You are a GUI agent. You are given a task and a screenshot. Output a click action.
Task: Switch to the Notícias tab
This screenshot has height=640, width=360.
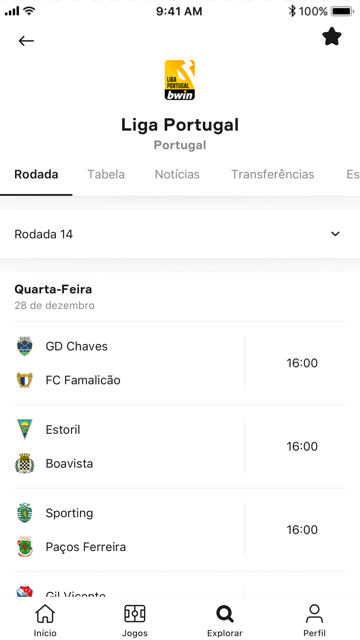177,174
